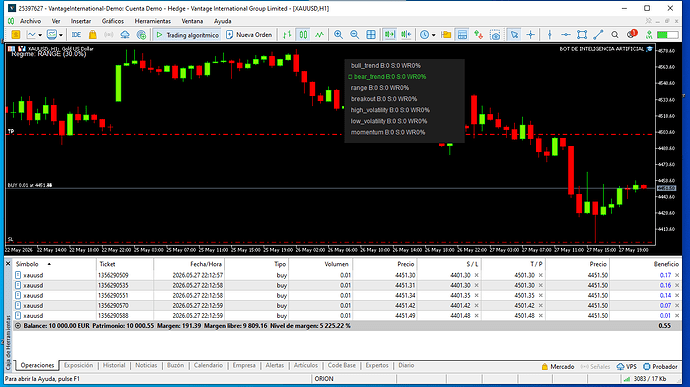The width and height of the screenshot is (690, 387).
Task: Select the trendline drawing tool
Action: tap(598, 34)
